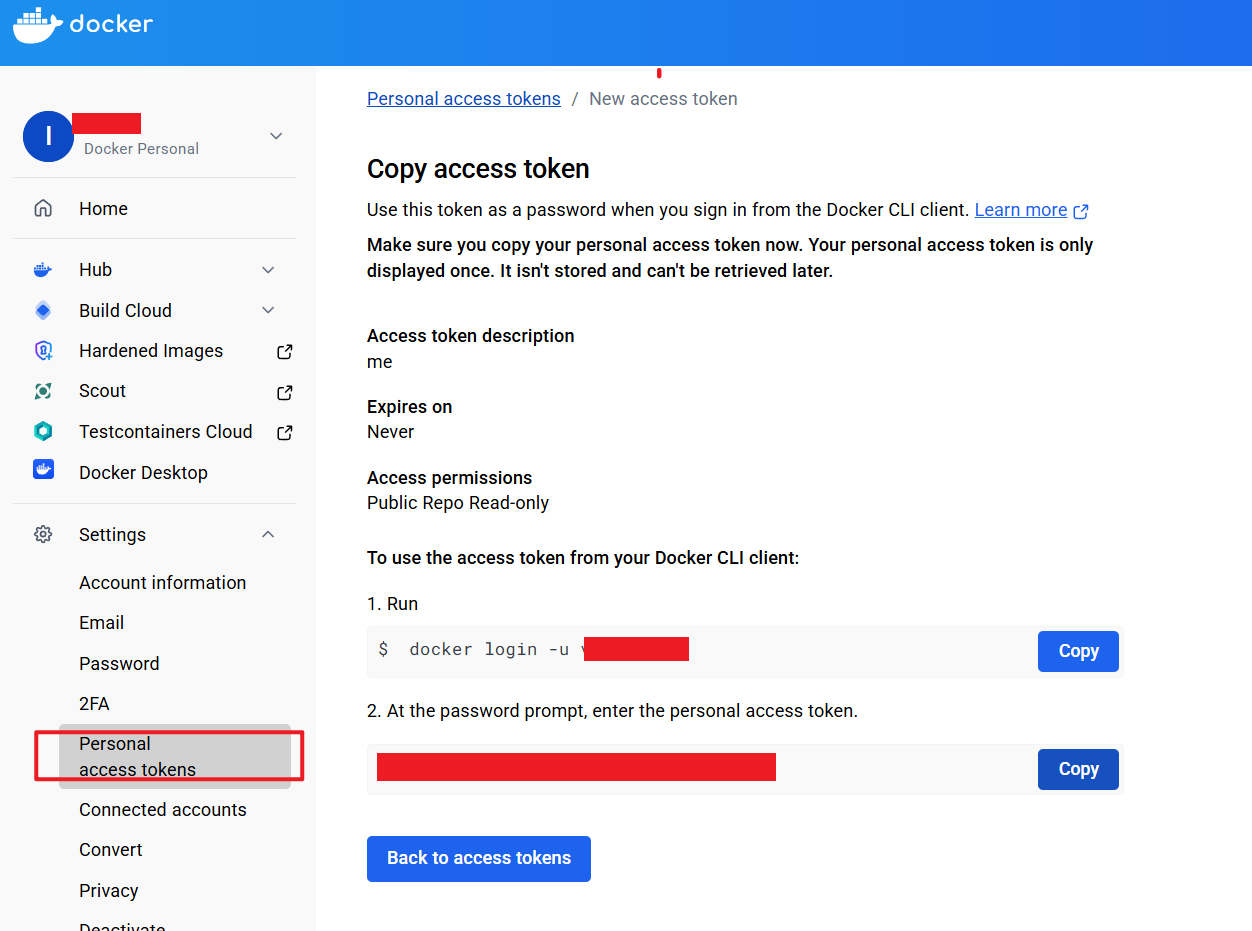Open Email settings page

102,623
